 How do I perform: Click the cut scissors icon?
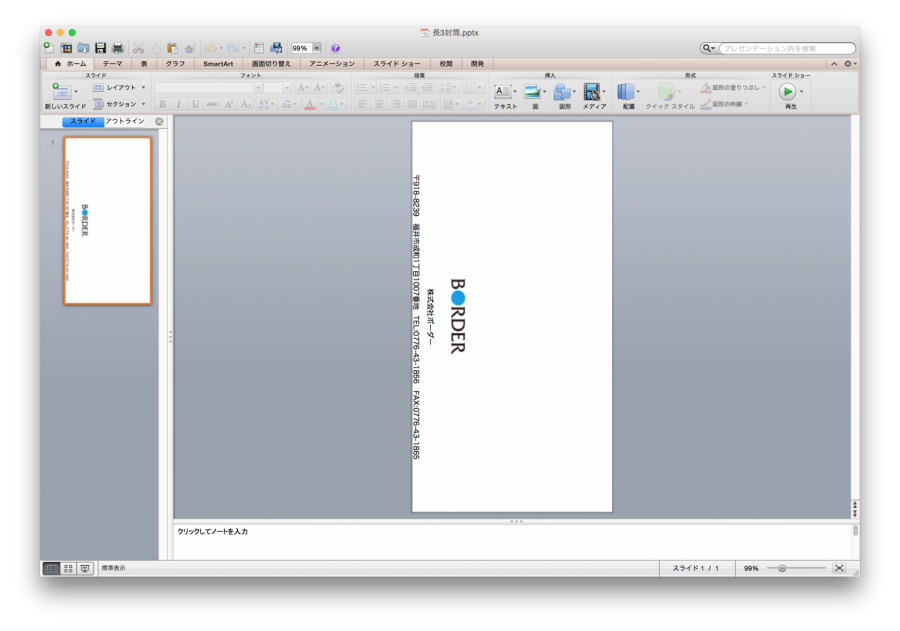pos(138,48)
